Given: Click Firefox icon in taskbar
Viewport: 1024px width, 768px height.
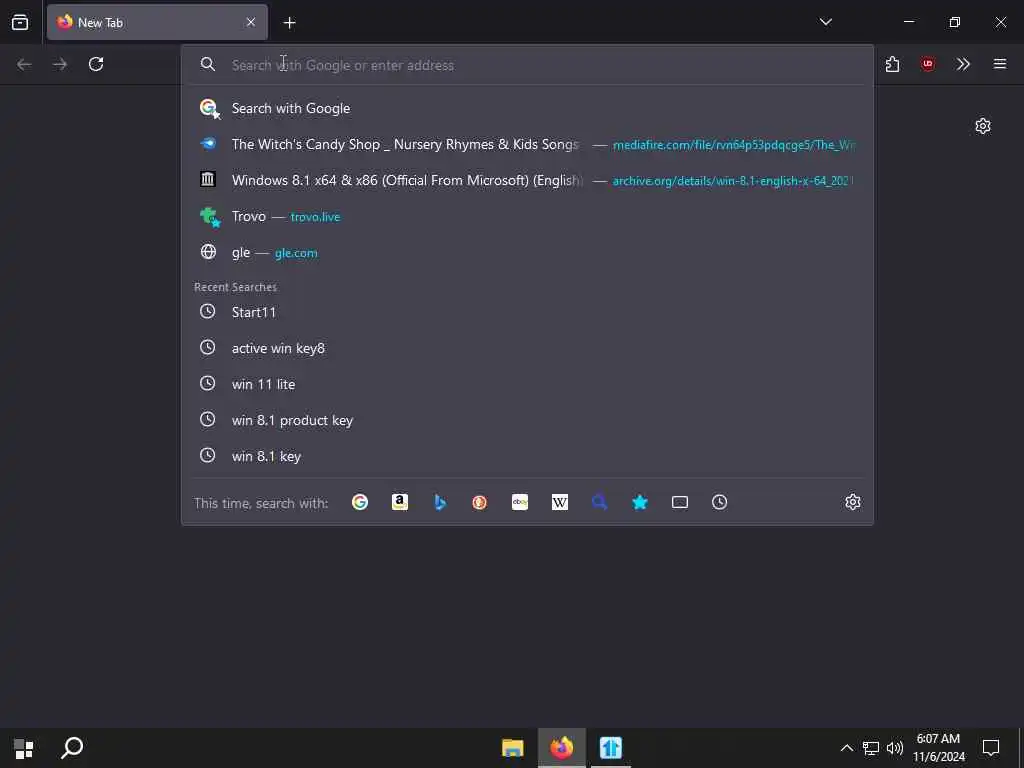Looking at the screenshot, I should coord(562,748).
